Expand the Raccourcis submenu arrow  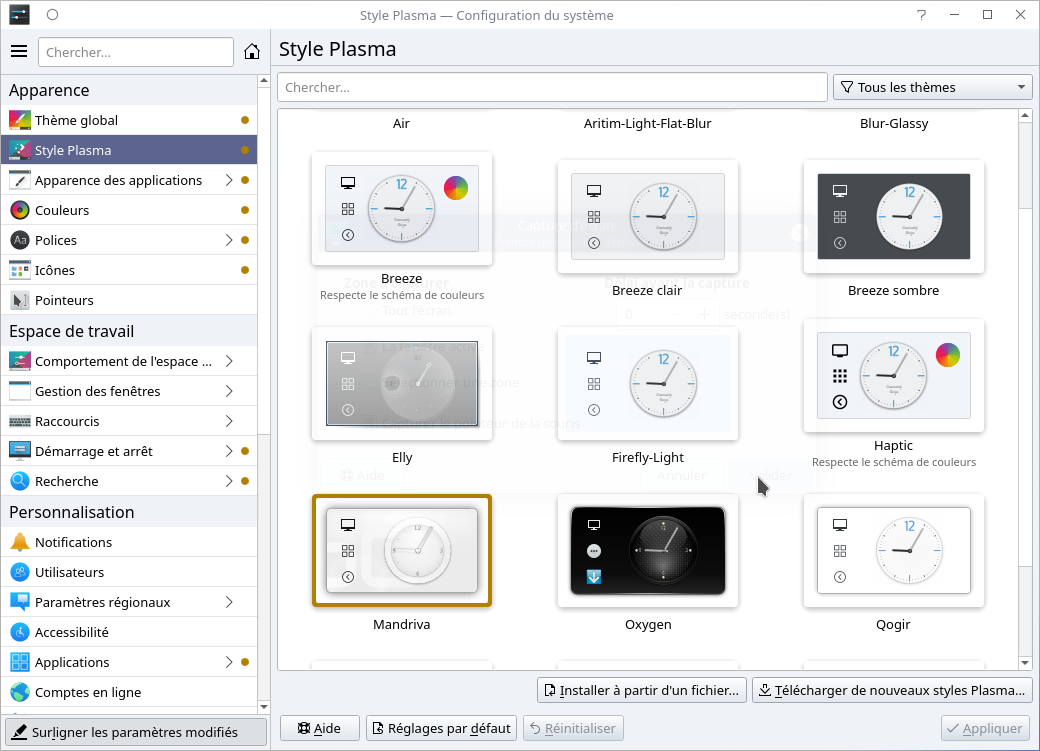pos(229,421)
